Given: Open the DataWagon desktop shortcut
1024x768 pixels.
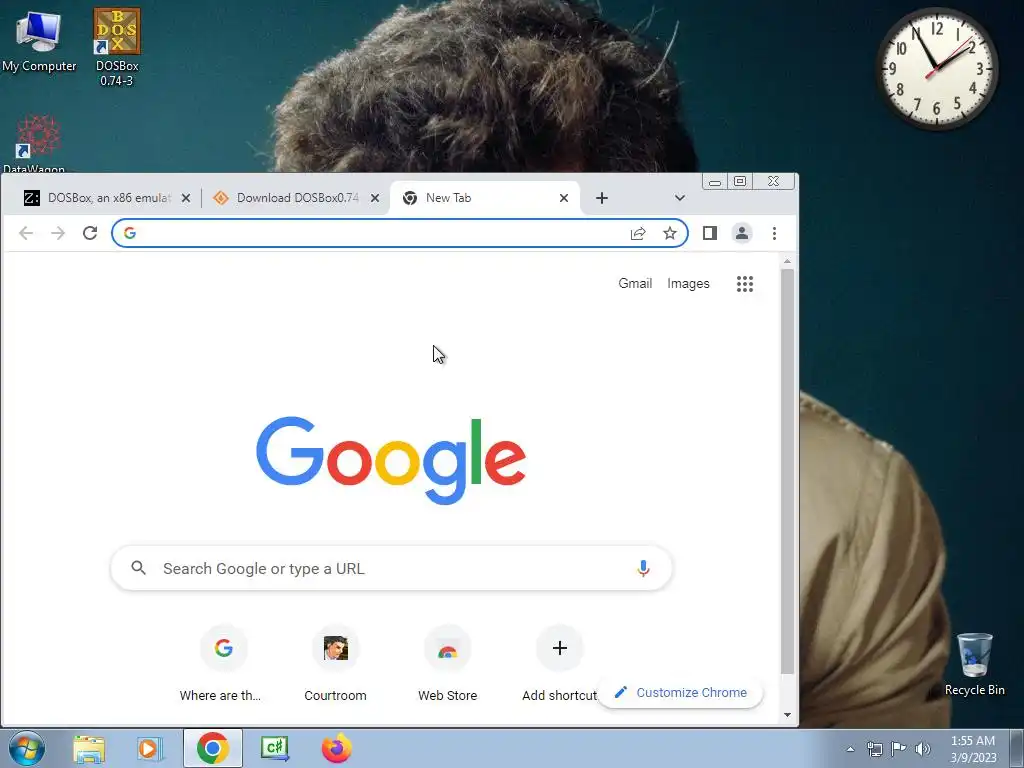Looking at the screenshot, I should [x=35, y=144].
